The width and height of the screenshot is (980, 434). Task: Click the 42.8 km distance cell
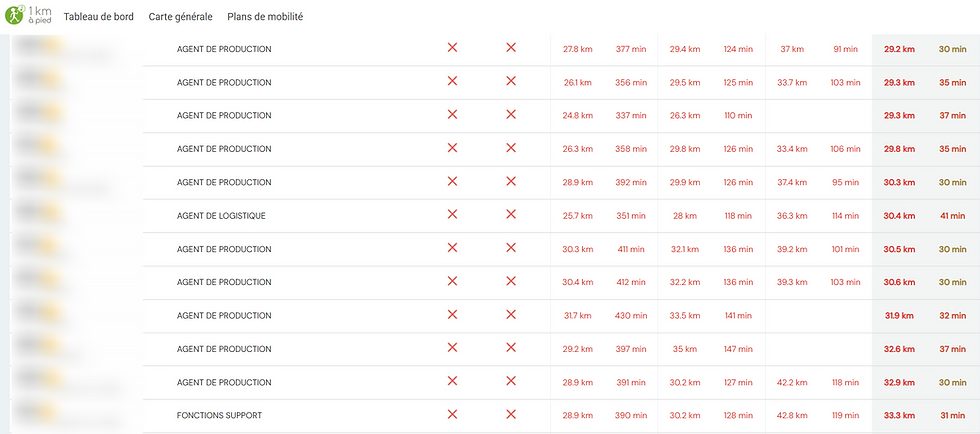coord(792,415)
